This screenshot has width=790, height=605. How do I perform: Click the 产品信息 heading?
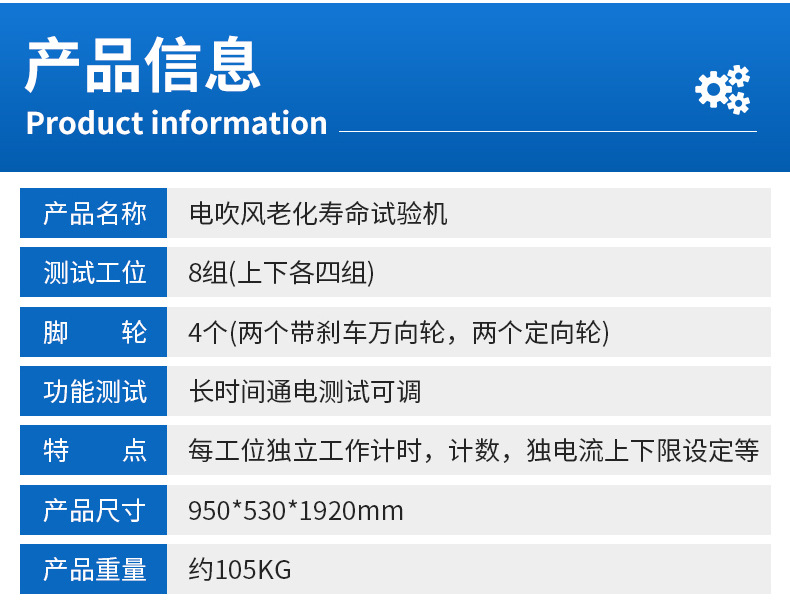click(x=144, y=65)
